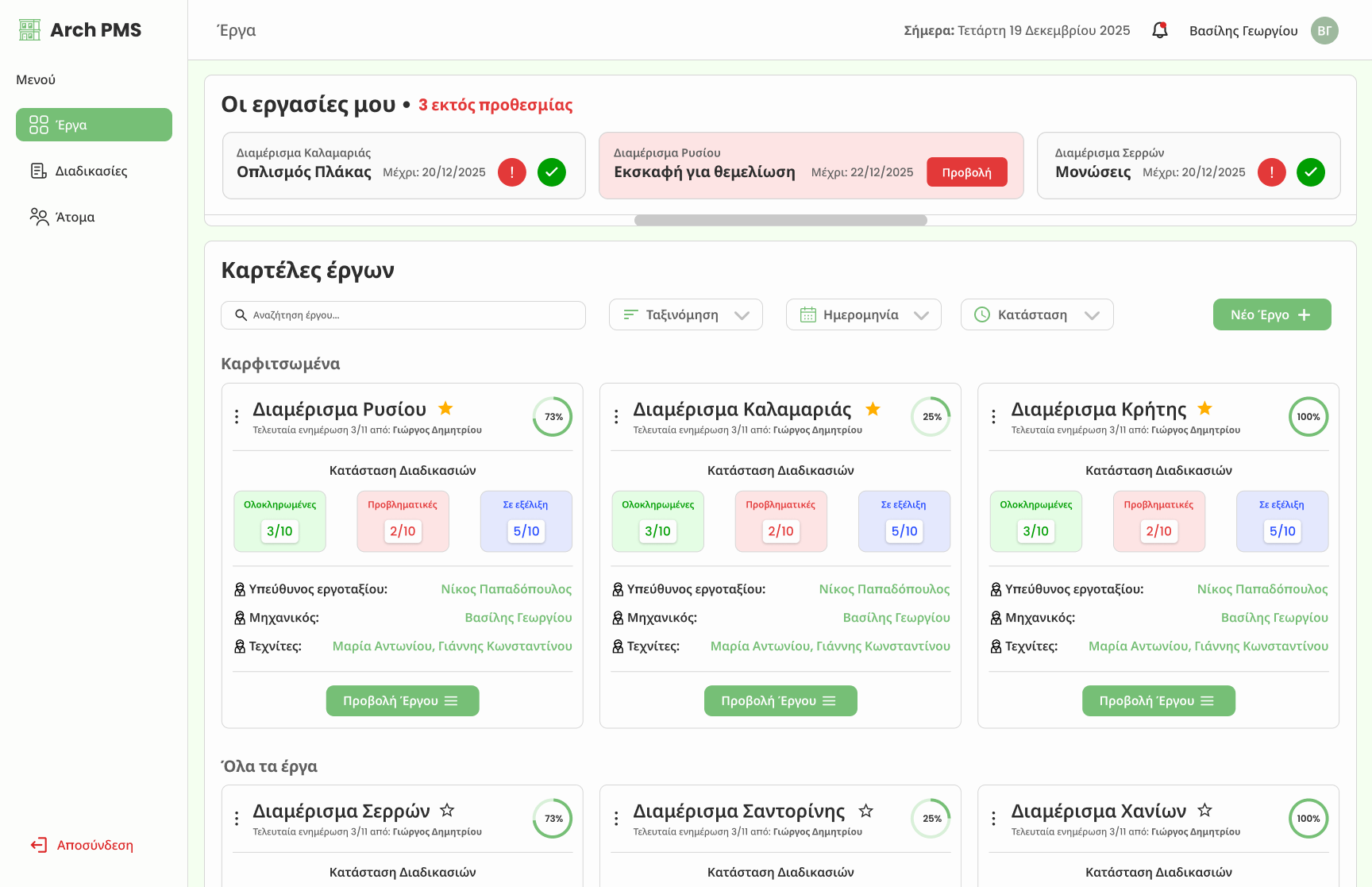
Task: Mark Οπλισμός Πλάκας task as complete
Action: pos(551,172)
